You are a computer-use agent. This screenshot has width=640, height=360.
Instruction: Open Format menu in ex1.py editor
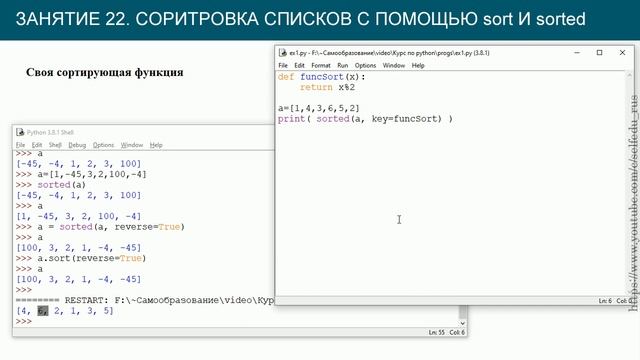click(321, 65)
